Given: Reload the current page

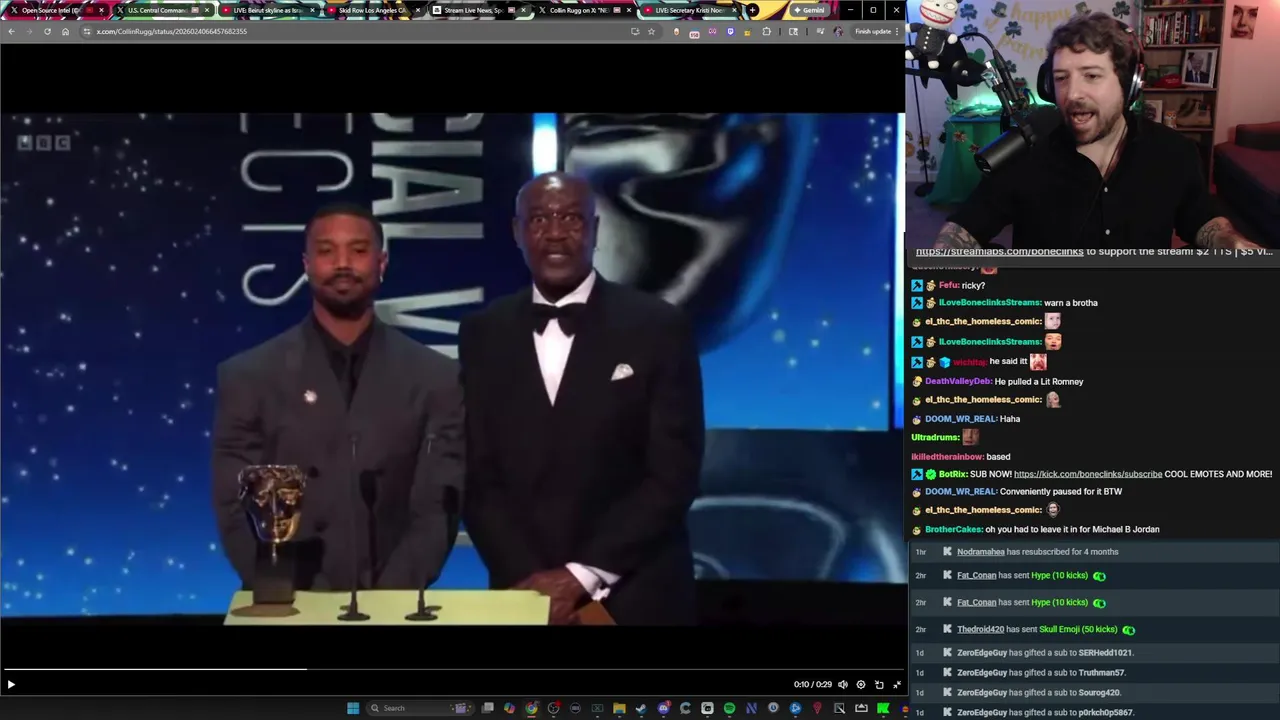Looking at the screenshot, I should [x=47, y=31].
